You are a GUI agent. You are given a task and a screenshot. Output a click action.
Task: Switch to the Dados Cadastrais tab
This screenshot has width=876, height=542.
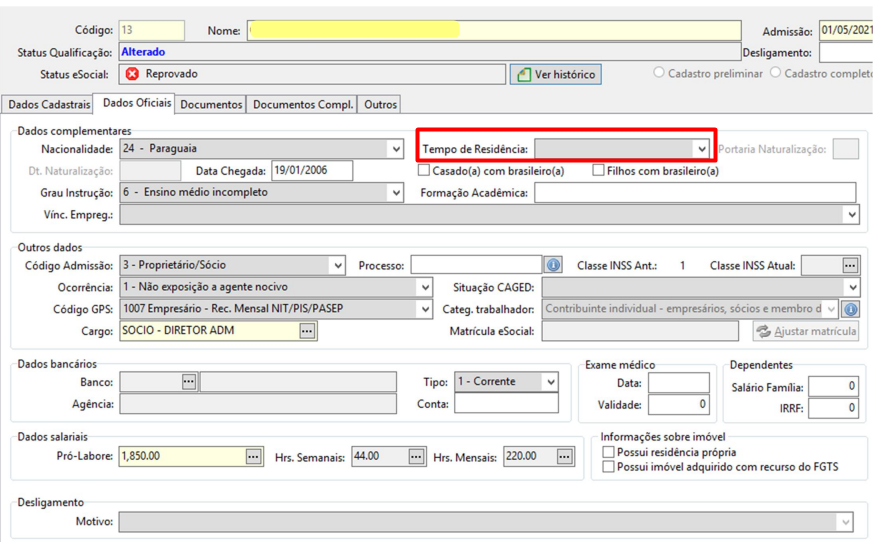point(49,104)
